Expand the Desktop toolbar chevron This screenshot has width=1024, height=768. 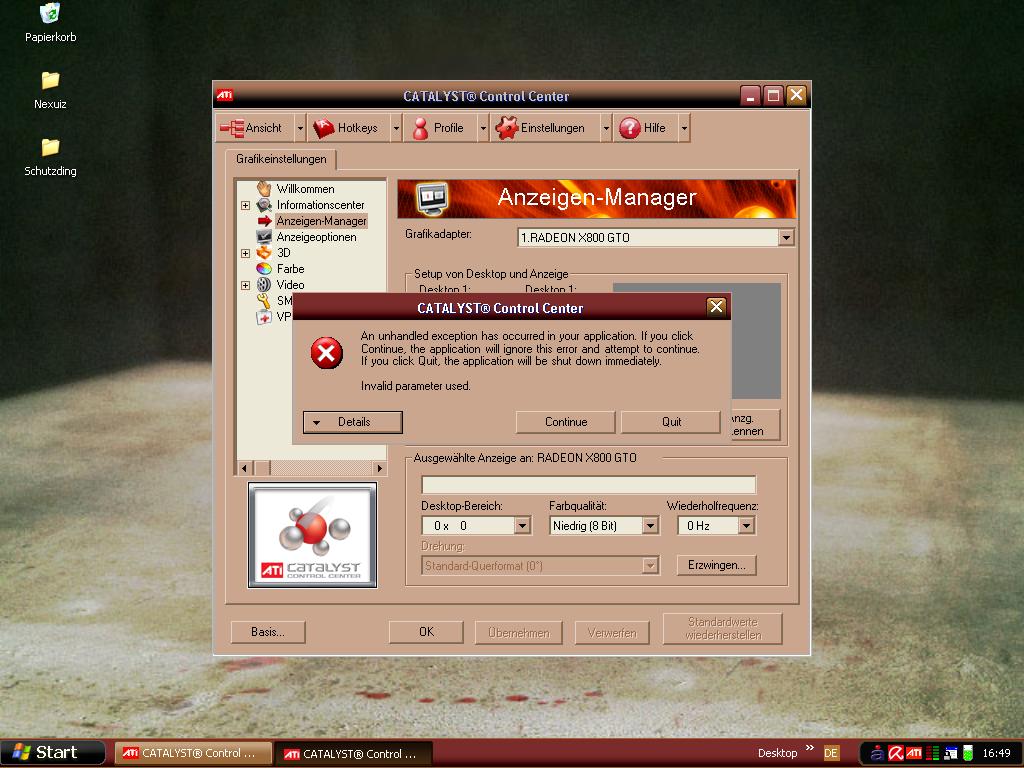[x=810, y=748]
